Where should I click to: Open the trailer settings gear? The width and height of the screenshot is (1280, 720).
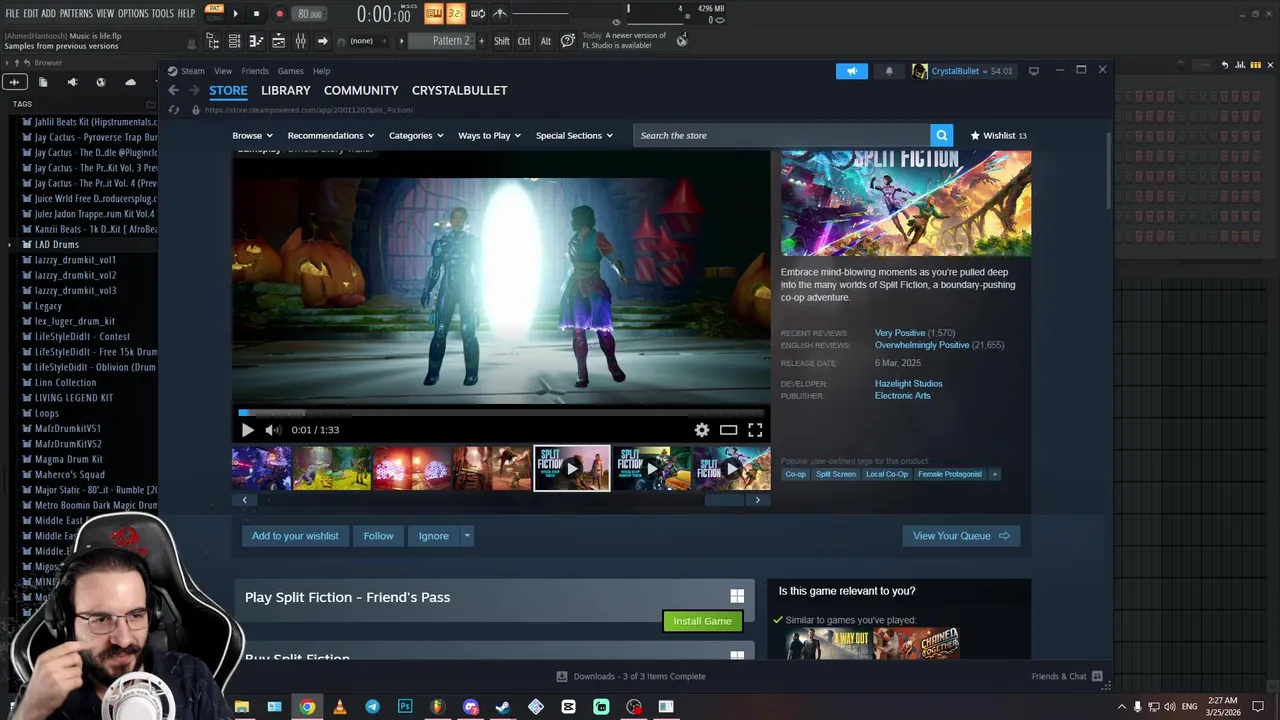point(702,430)
